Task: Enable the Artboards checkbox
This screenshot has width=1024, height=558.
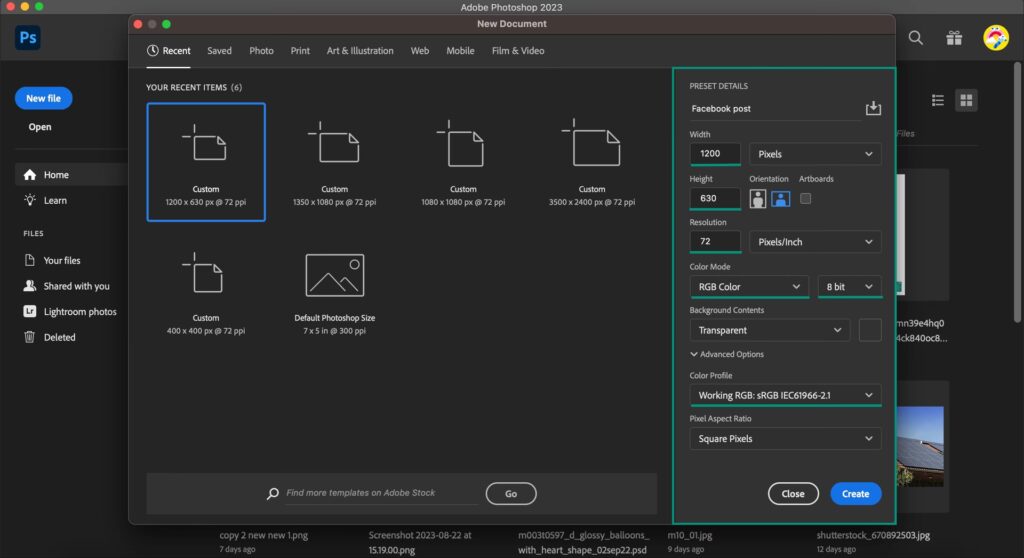Action: click(x=806, y=198)
